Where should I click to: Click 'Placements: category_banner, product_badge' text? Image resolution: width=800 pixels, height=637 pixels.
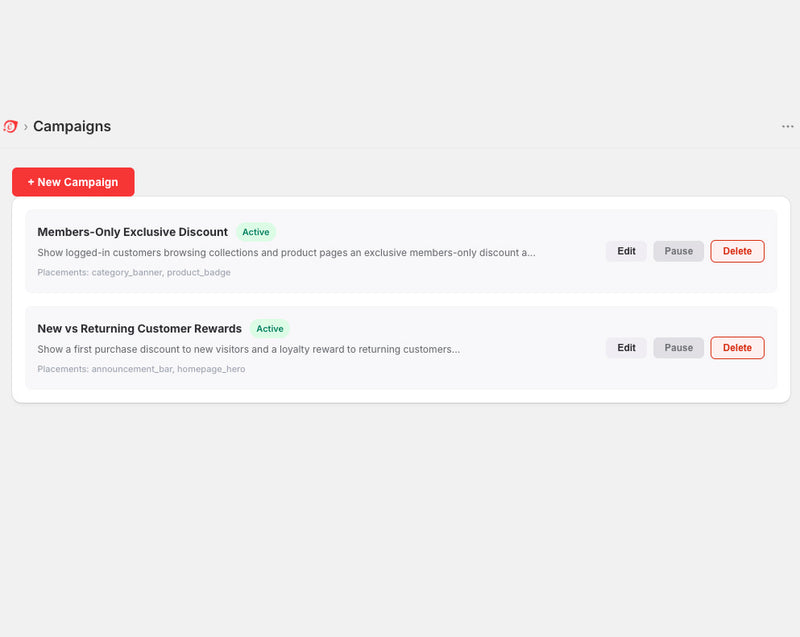pos(134,272)
